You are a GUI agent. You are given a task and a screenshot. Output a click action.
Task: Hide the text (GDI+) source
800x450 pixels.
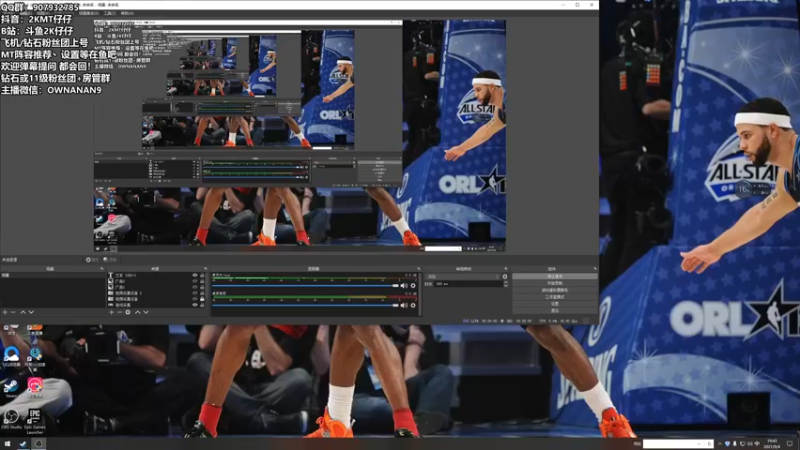tap(194, 276)
